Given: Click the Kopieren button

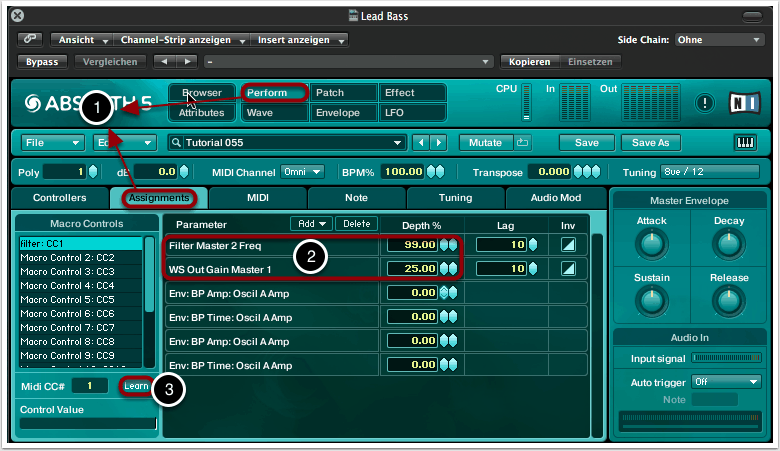Looking at the screenshot, I should tap(529, 62).
